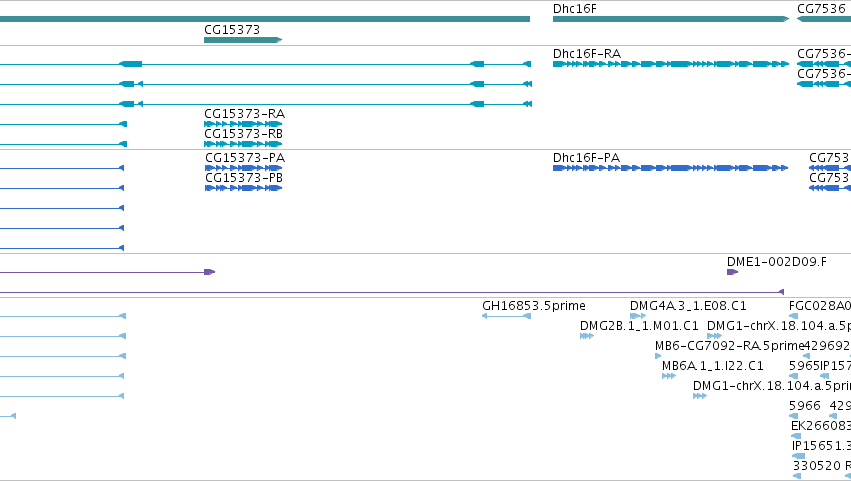The height and width of the screenshot is (481, 851).
Task: Click the Dhc16F-RA transcript glyph
Action: [x=670, y=64]
